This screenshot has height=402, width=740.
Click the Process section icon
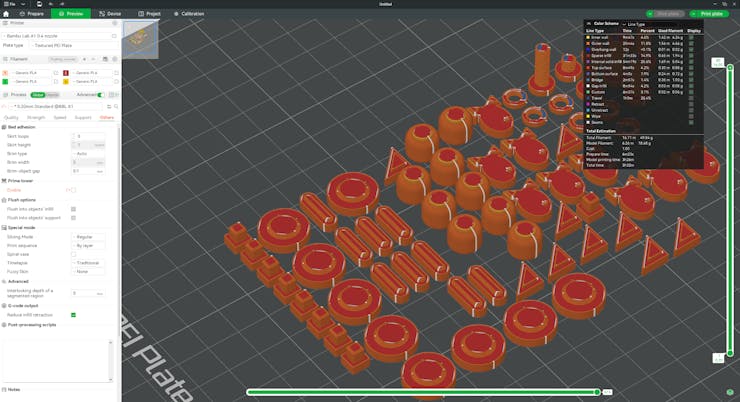5,95
